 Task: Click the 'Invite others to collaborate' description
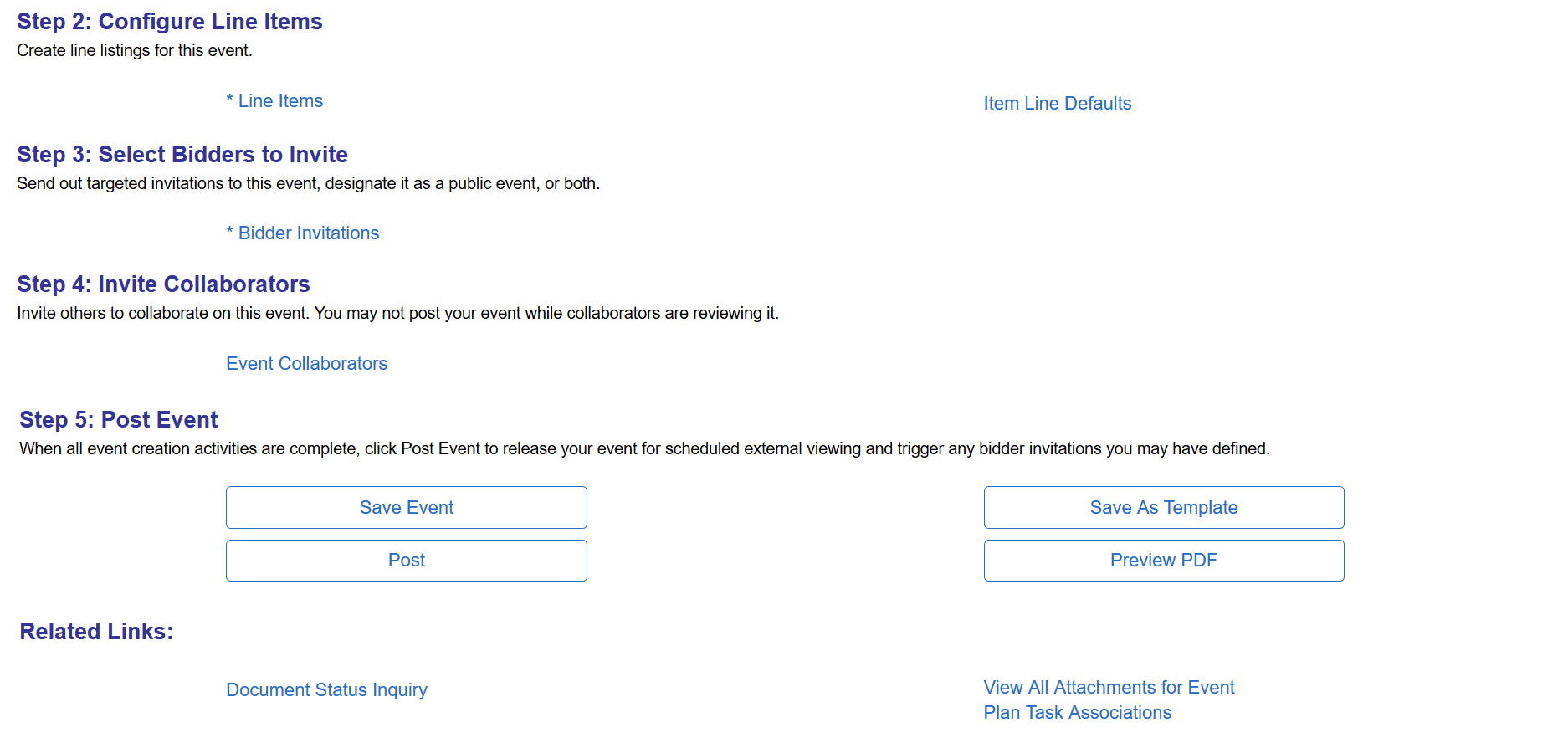pos(398,314)
